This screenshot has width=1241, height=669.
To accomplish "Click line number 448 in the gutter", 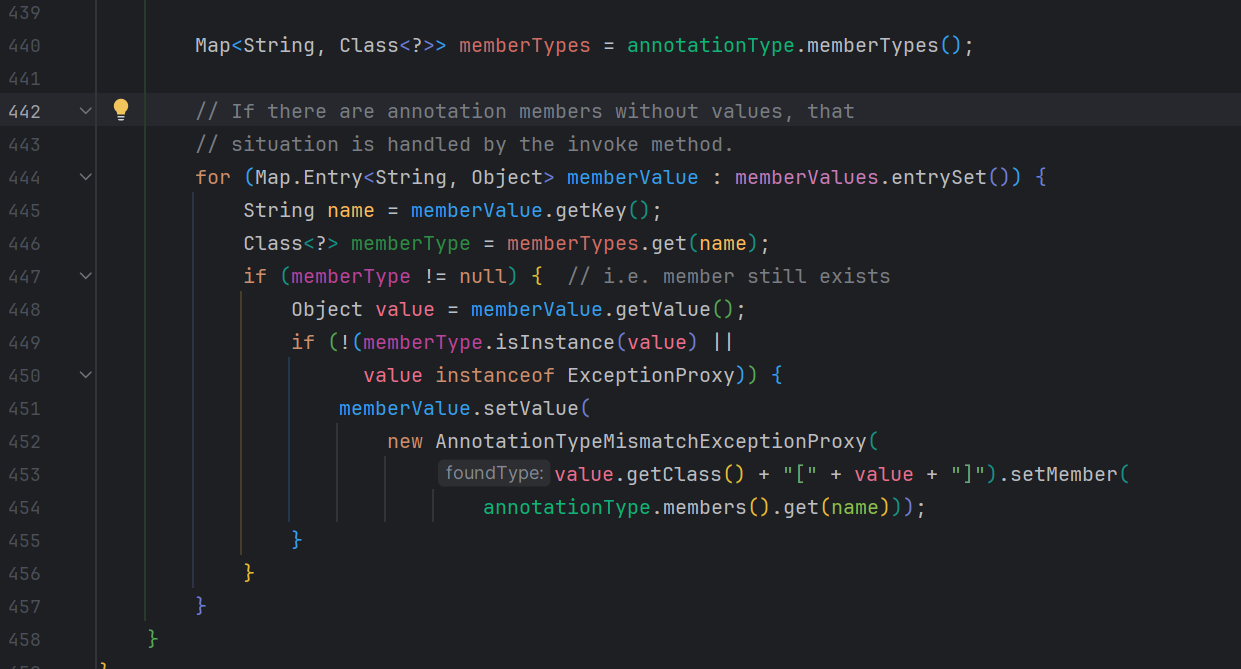I will (x=24, y=309).
